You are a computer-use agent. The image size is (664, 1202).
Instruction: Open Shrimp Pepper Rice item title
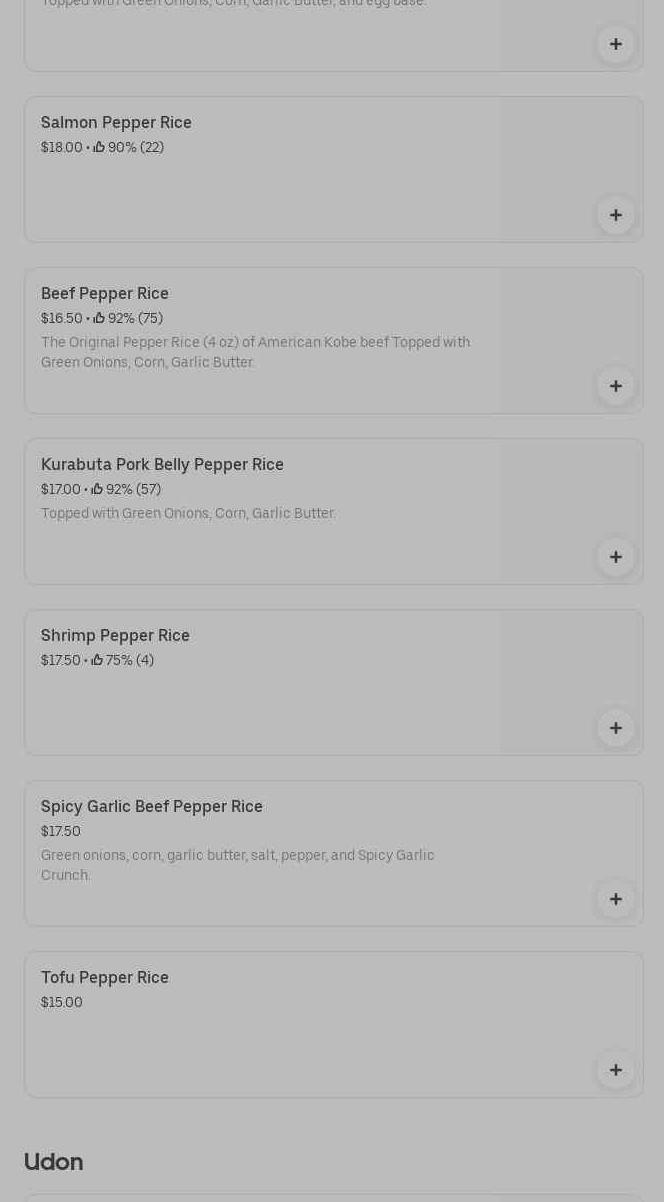click(115, 636)
